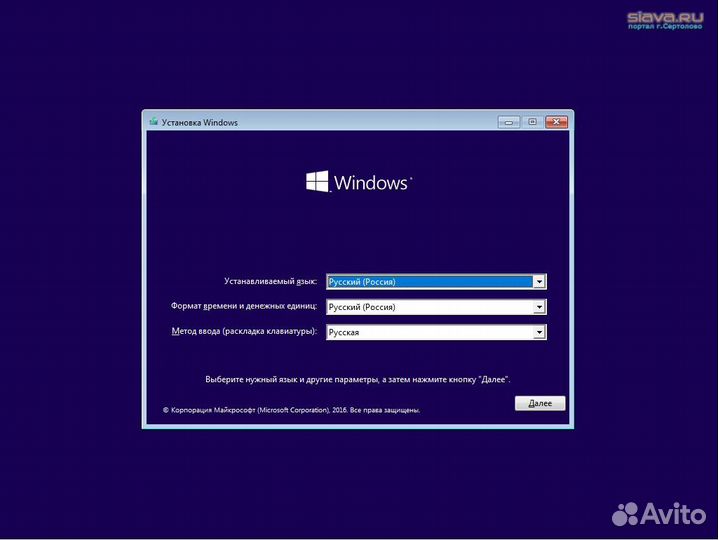Select the highlighted Русский (Россия) language field
Image resolution: width=718 pixels, height=540 pixels.
[x=436, y=282]
